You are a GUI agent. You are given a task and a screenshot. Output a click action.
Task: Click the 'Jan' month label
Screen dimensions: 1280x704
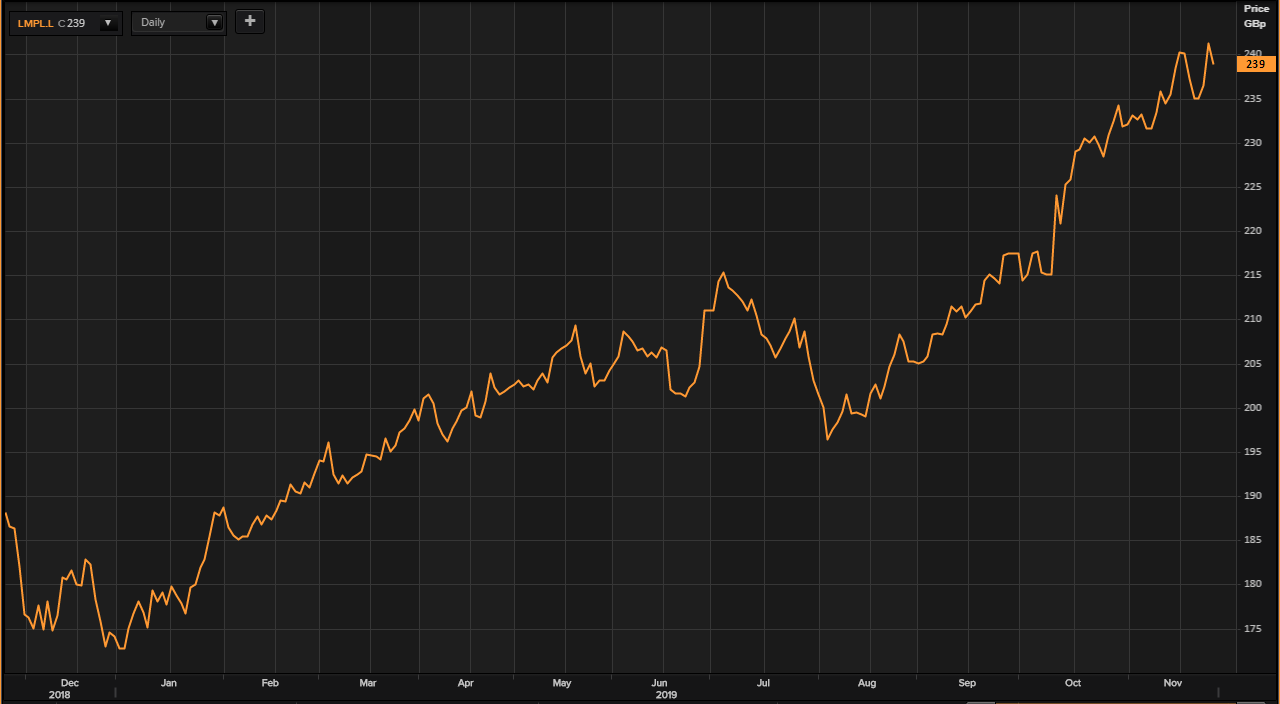[169, 683]
